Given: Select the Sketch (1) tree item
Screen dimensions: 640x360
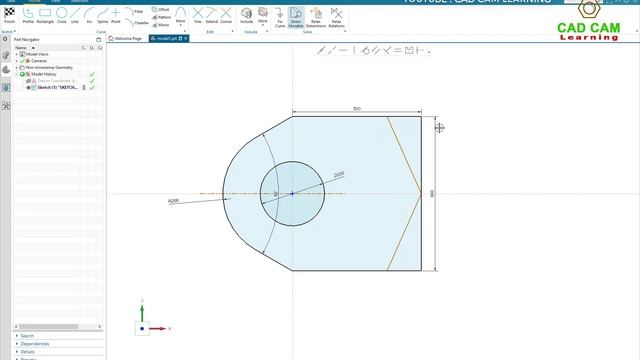Looking at the screenshot, I should pos(57,87).
